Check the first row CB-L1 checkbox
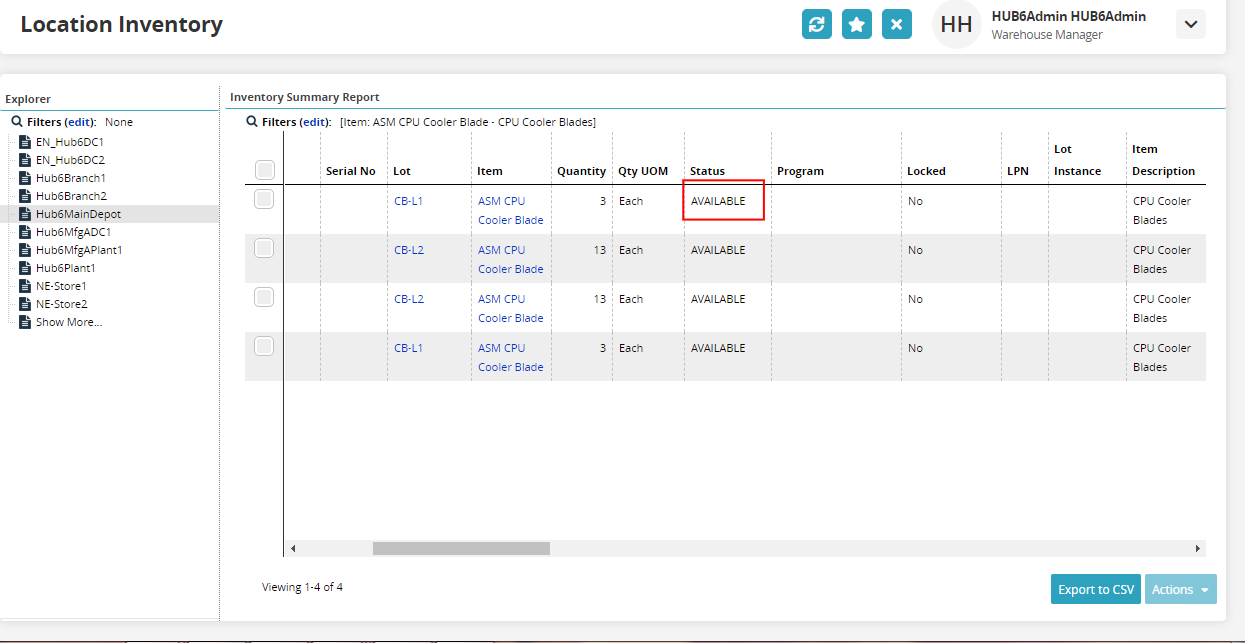 coord(264,200)
